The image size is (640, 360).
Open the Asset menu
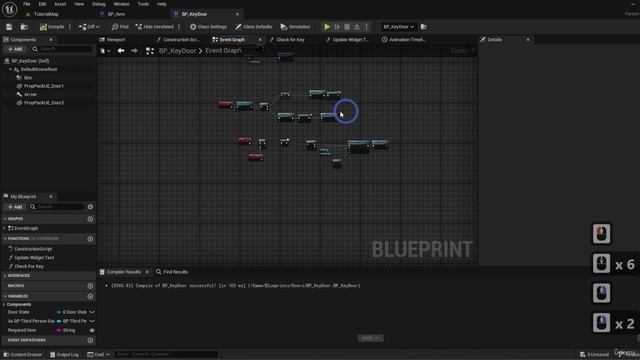point(60,4)
